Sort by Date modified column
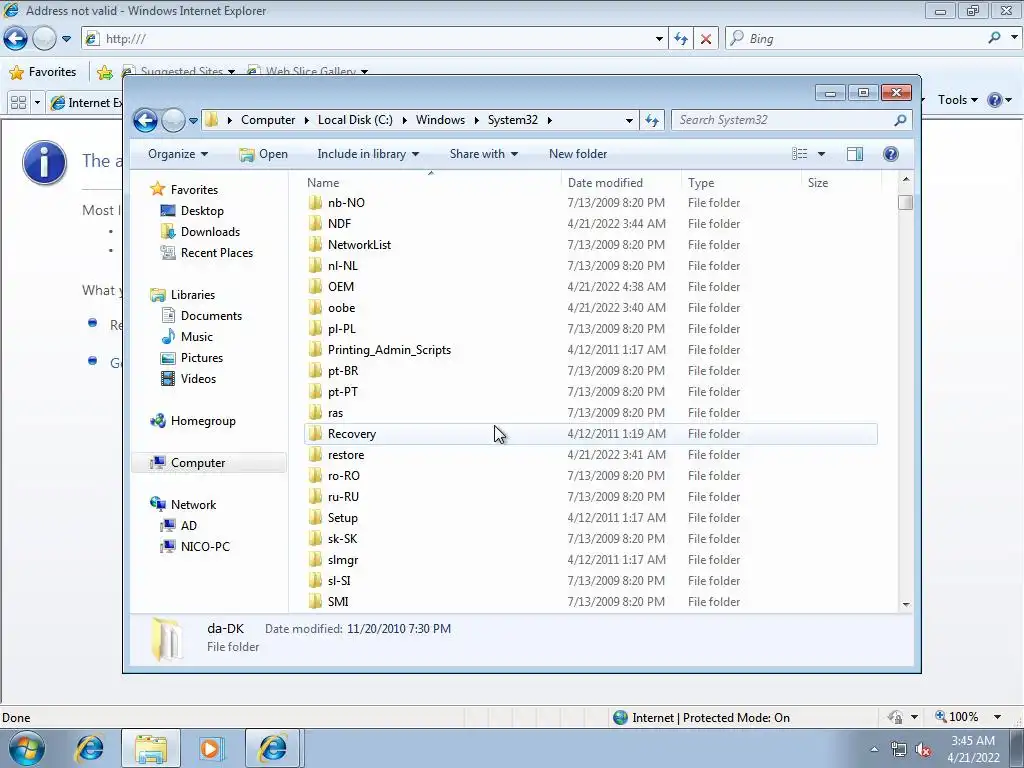1024x768 pixels. point(620,183)
